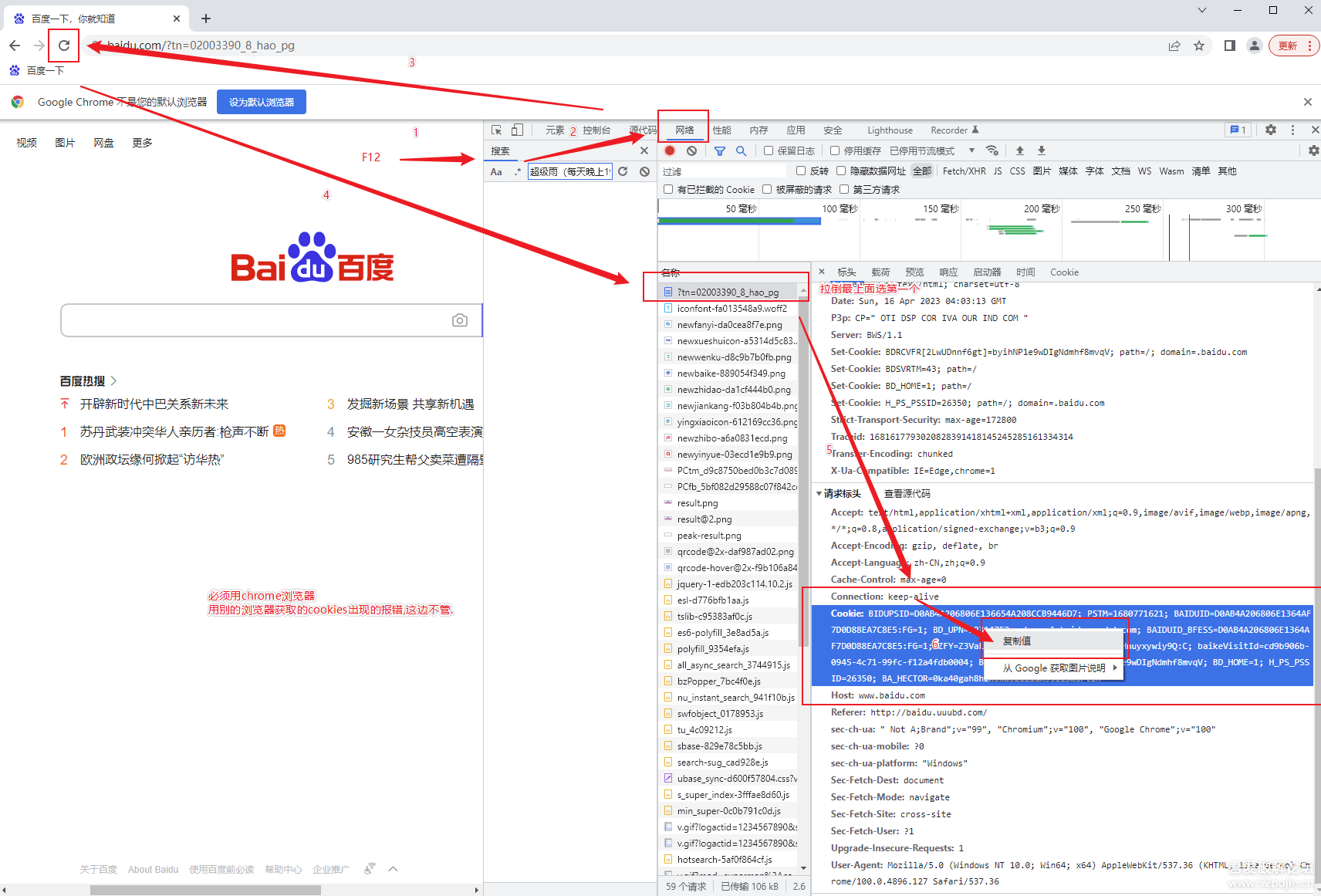Open network panel settings gear
1321x896 pixels.
click(x=1314, y=150)
